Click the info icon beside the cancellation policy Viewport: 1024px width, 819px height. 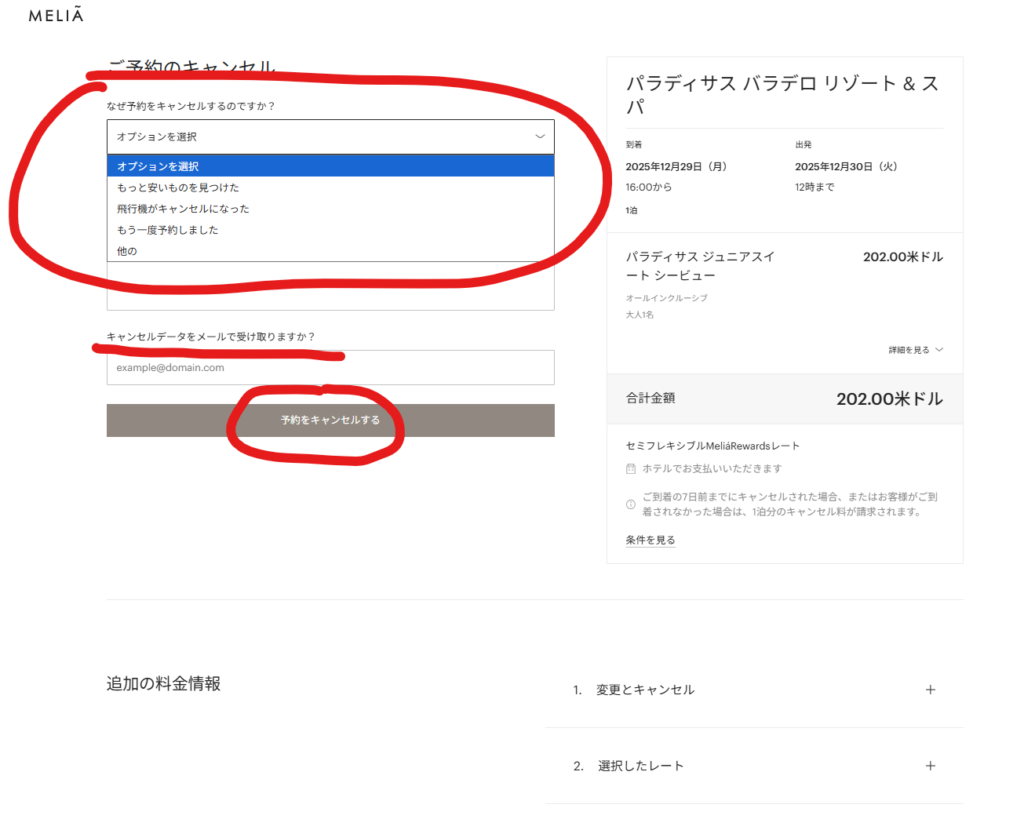click(x=630, y=504)
